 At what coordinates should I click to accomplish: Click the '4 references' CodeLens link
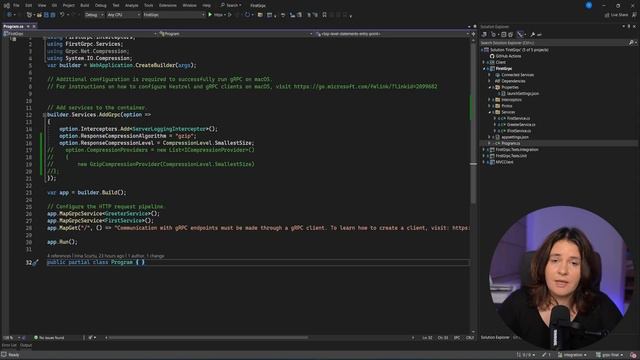[59, 256]
